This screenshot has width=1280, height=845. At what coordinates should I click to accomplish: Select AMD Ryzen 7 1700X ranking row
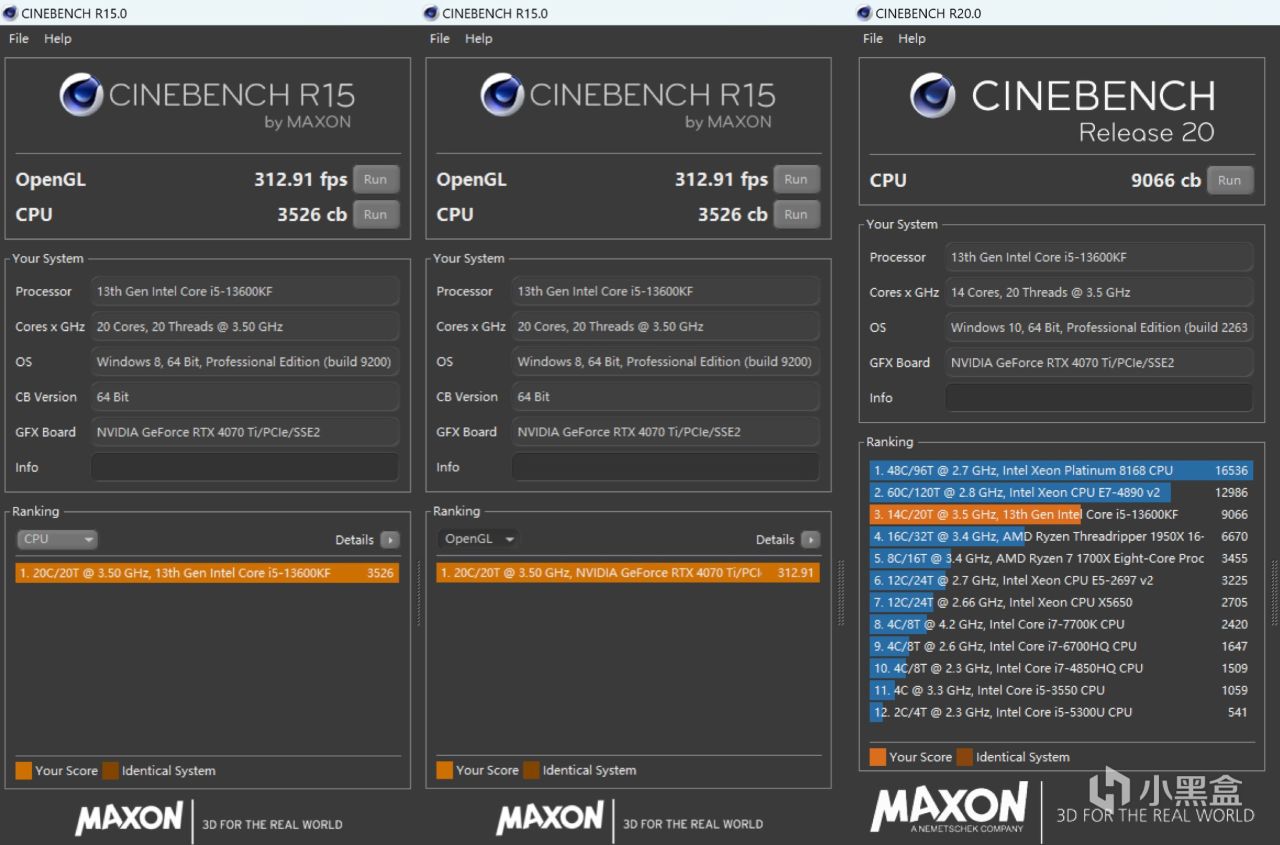pos(1061,558)
